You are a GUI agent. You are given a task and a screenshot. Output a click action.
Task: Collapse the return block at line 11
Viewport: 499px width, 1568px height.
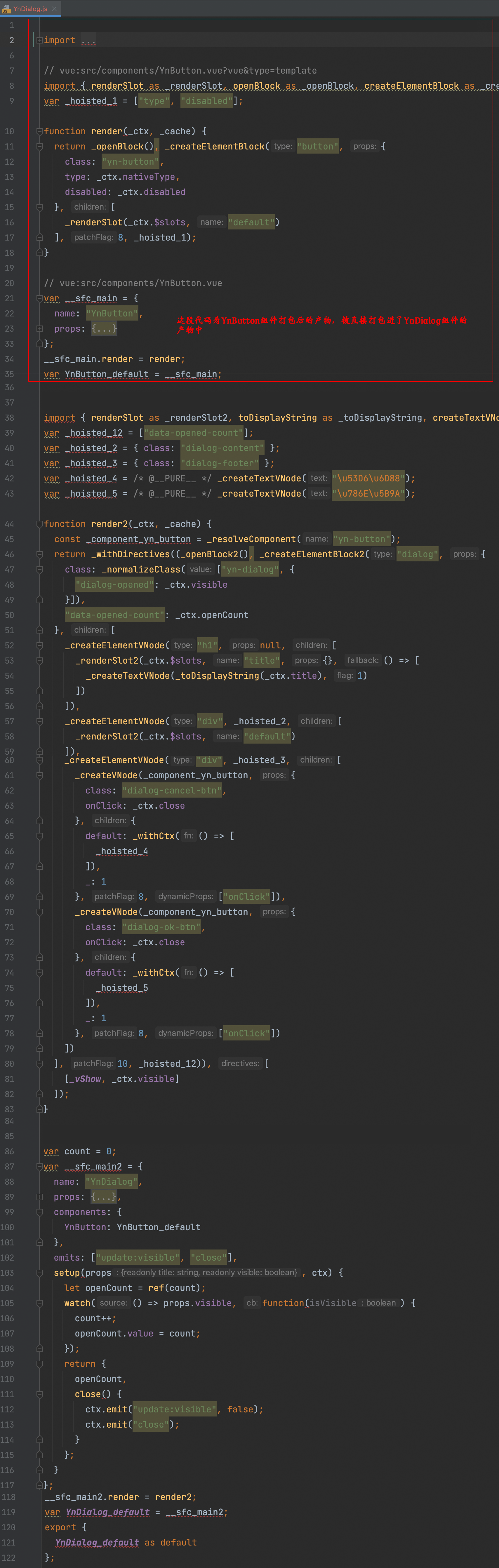39,147
